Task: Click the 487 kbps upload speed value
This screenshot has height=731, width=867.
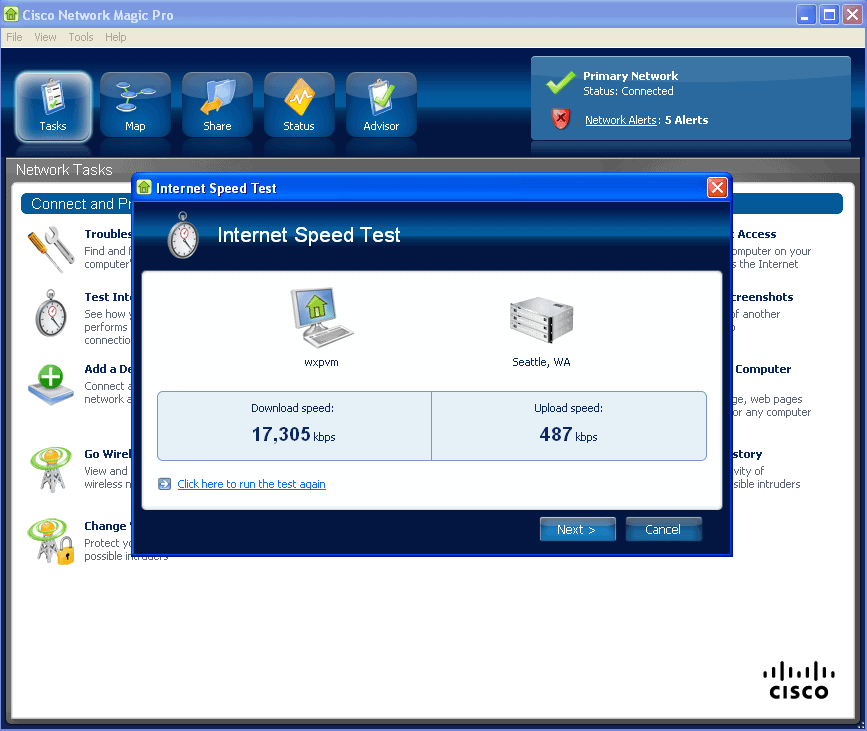Action: tap(568, 435)
